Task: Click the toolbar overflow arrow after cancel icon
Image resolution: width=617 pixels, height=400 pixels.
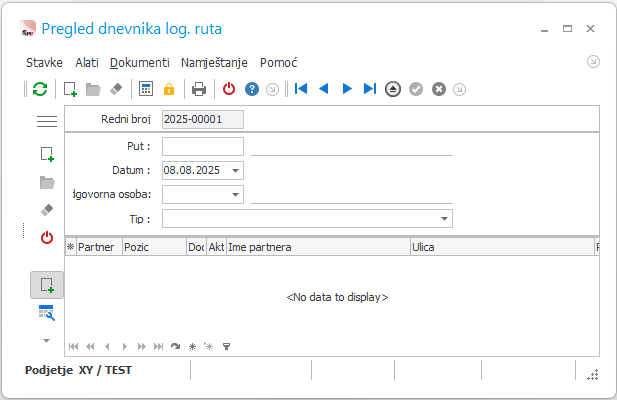Action: pos(459,90)
